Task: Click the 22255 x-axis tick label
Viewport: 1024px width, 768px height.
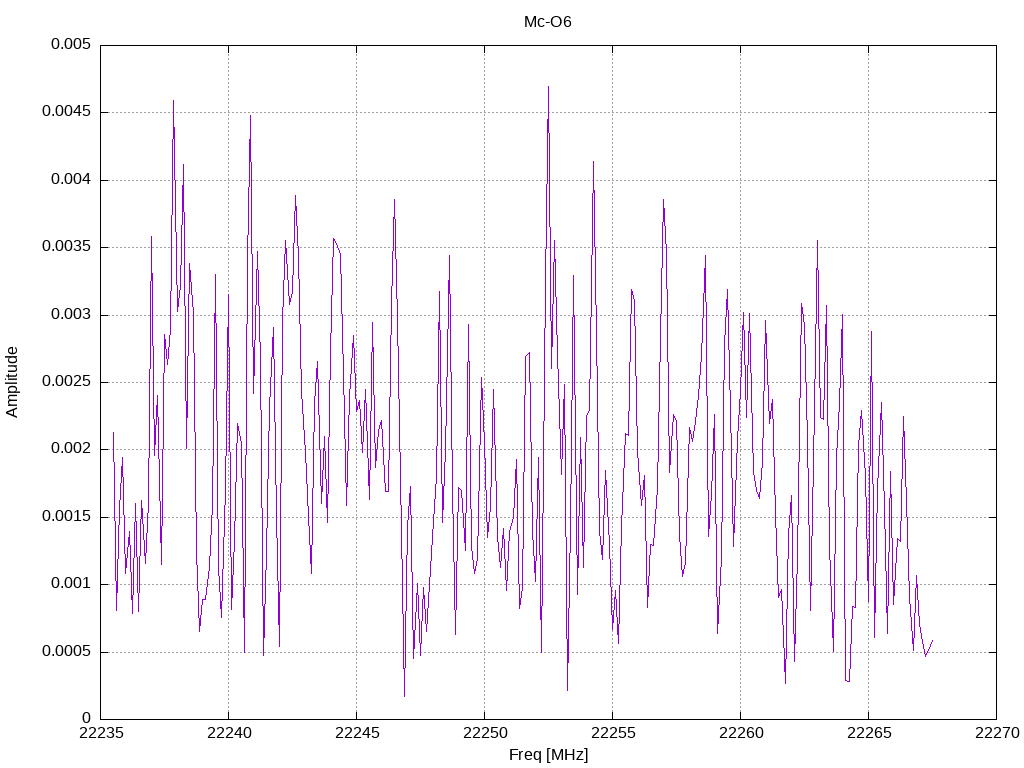Action: point(613,733)
